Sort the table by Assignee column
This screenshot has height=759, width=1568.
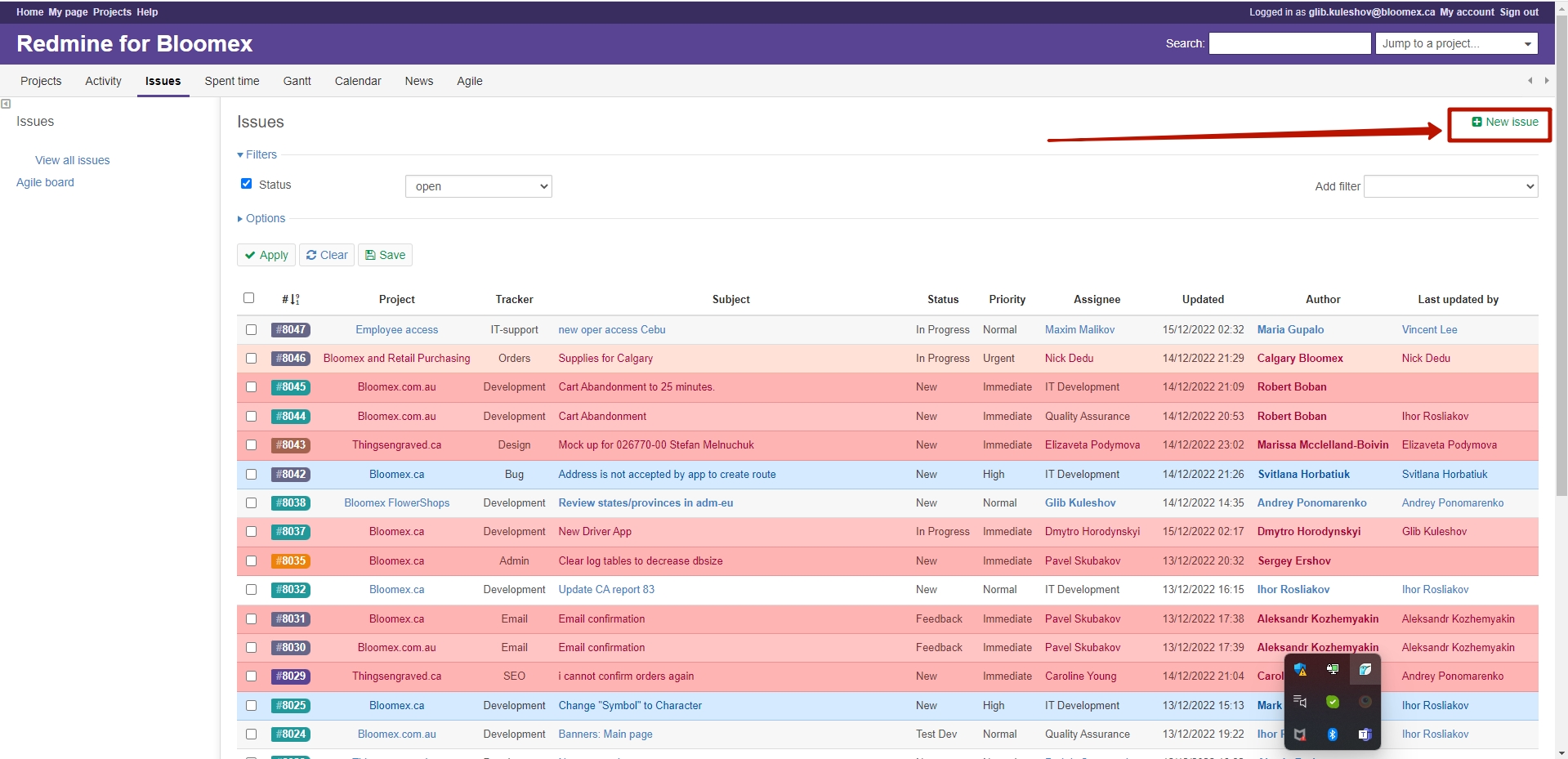(x=1097, y=300)
